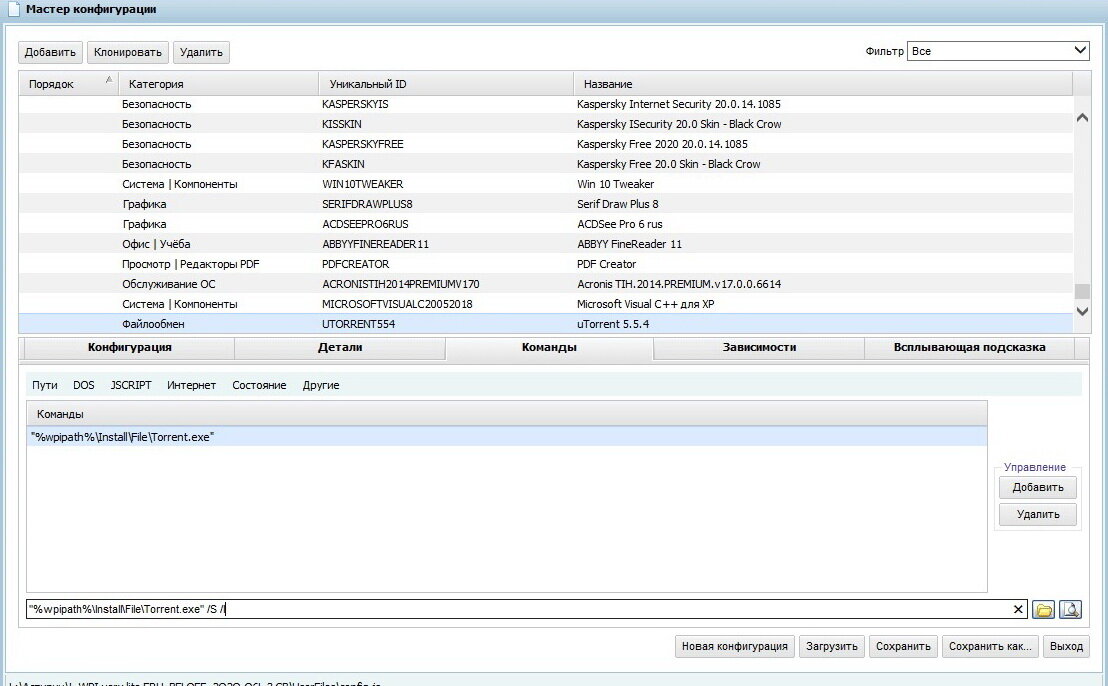The width and height of the screenshot is (1108, 686).
Task: Click the Уникальный ID column header
Action: tap(446, 84)
